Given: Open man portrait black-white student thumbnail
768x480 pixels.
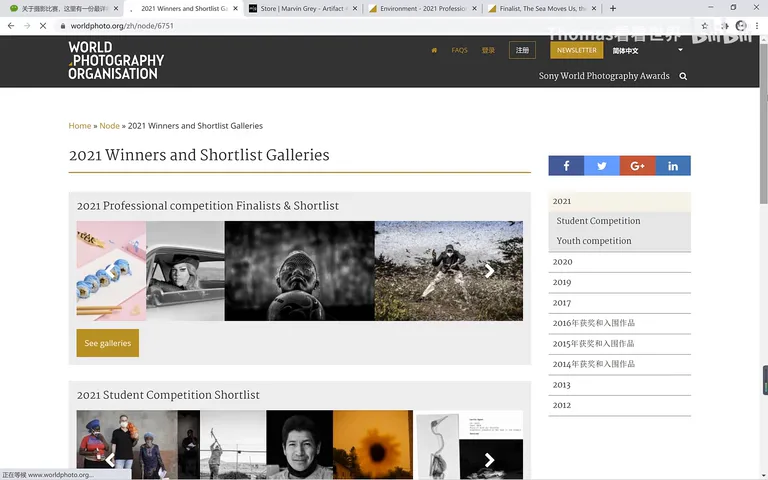Looking at the screenshot, I should pyautogui.click(x=300, y=445).
